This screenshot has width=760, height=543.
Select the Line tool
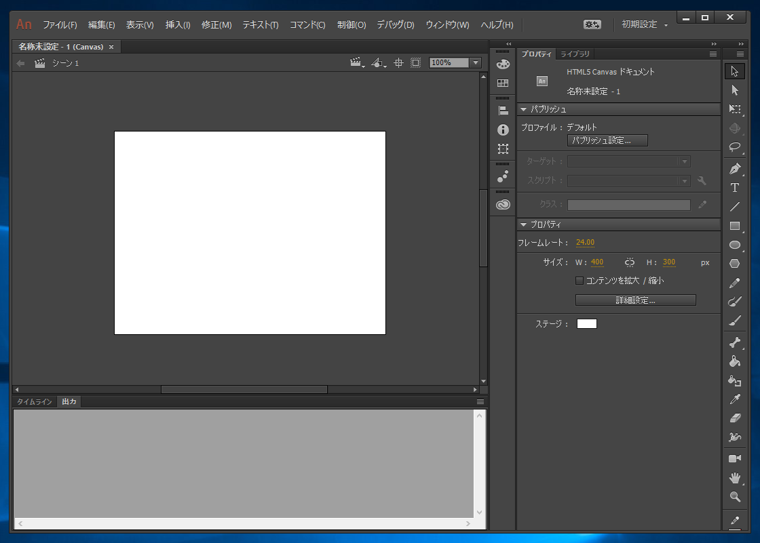735,207
